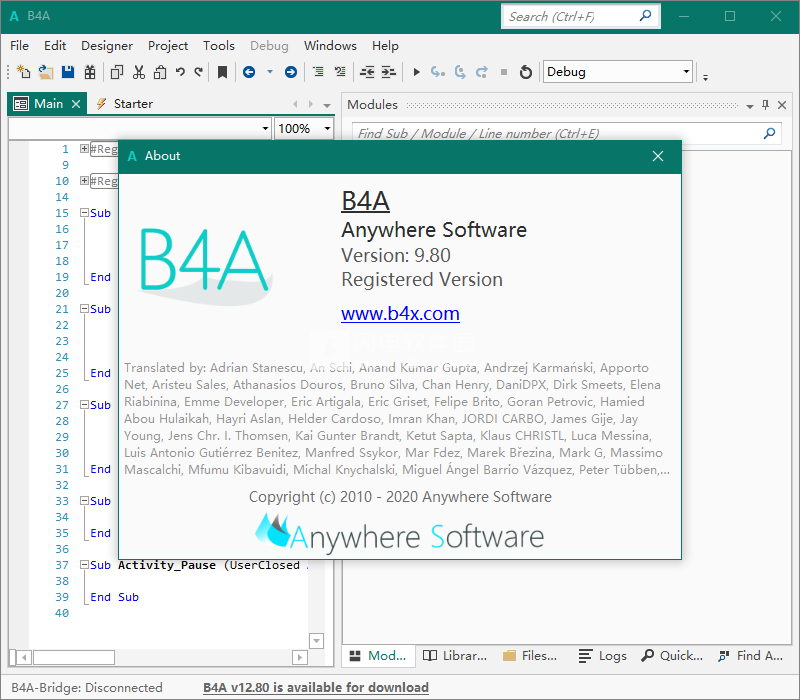Screen dimensions: 800x700
Task: Click the Copy toolbar icon
Action: tap(117, 72)
